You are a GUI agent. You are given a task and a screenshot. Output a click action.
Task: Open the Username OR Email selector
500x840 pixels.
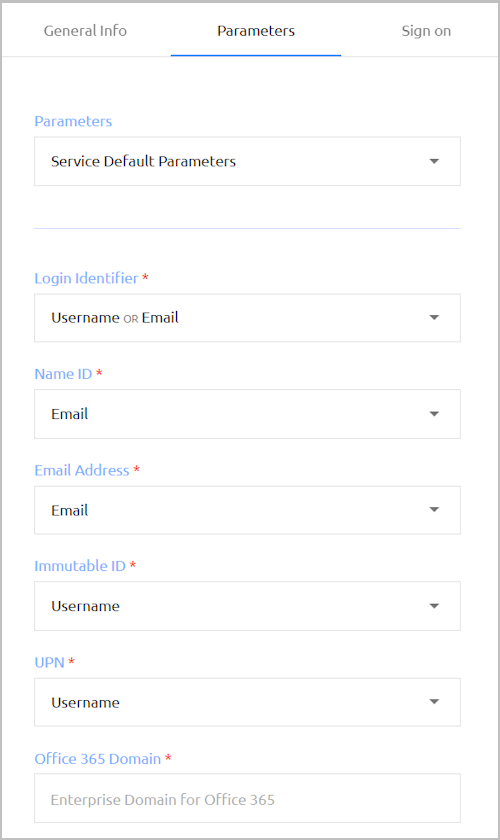(247, 318)
